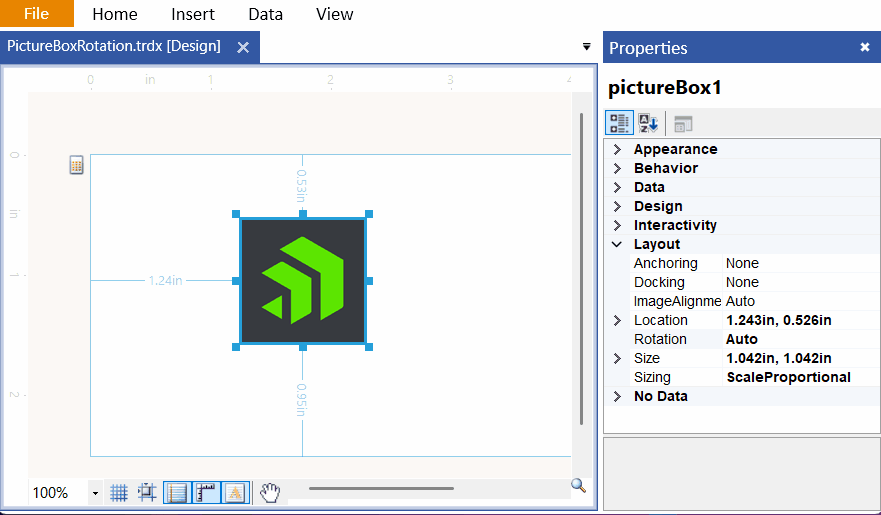Toggle the grid display
Image resolution: width=881 pixels, height=515 pixels.
pyautogui.click(x=119, y=493)
